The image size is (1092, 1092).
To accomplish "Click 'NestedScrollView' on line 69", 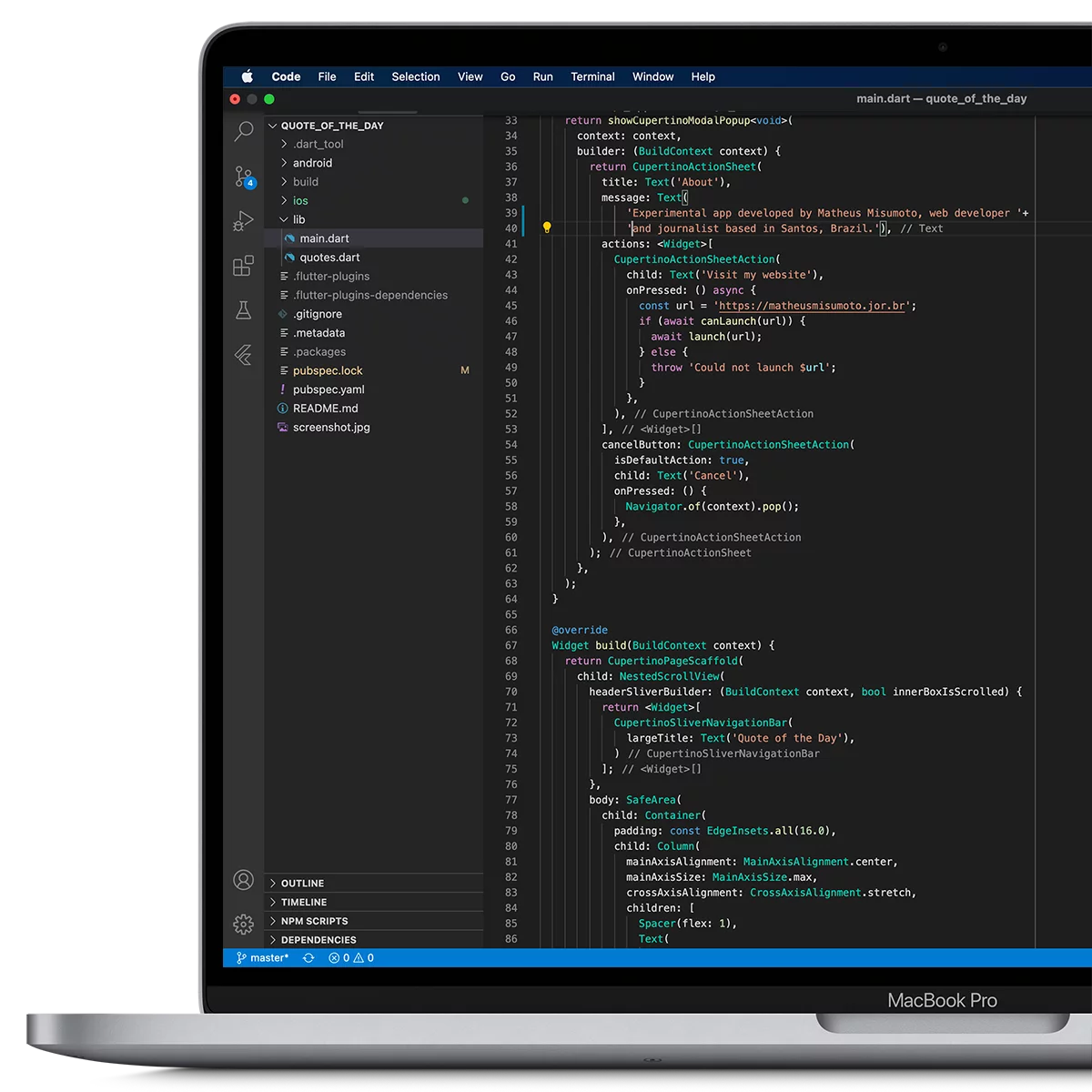I will (670, 676).
